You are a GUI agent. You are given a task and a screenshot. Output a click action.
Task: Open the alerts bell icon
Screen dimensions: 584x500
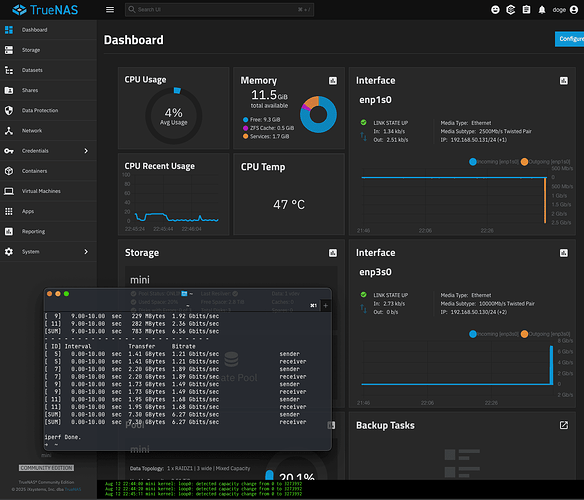[x=542, y=10]
